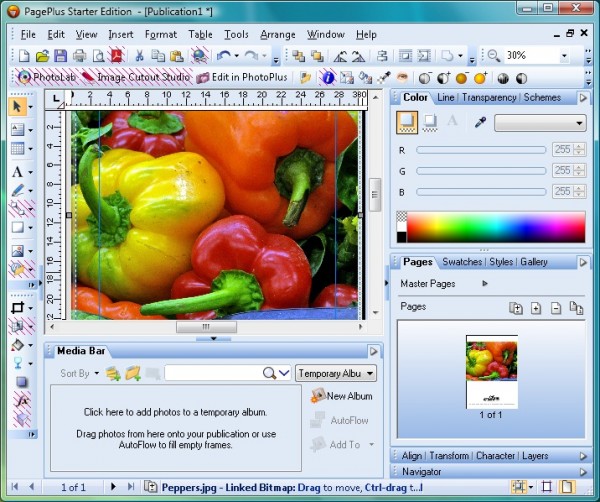Open the Sort By dropdown

pyautogui.click(x=79, y=373)
